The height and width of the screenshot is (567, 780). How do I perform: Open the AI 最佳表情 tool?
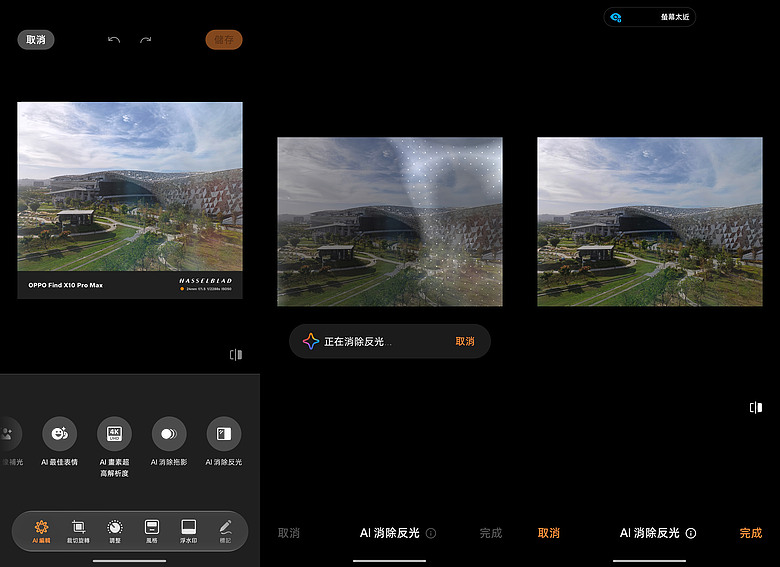coord(60,434)
